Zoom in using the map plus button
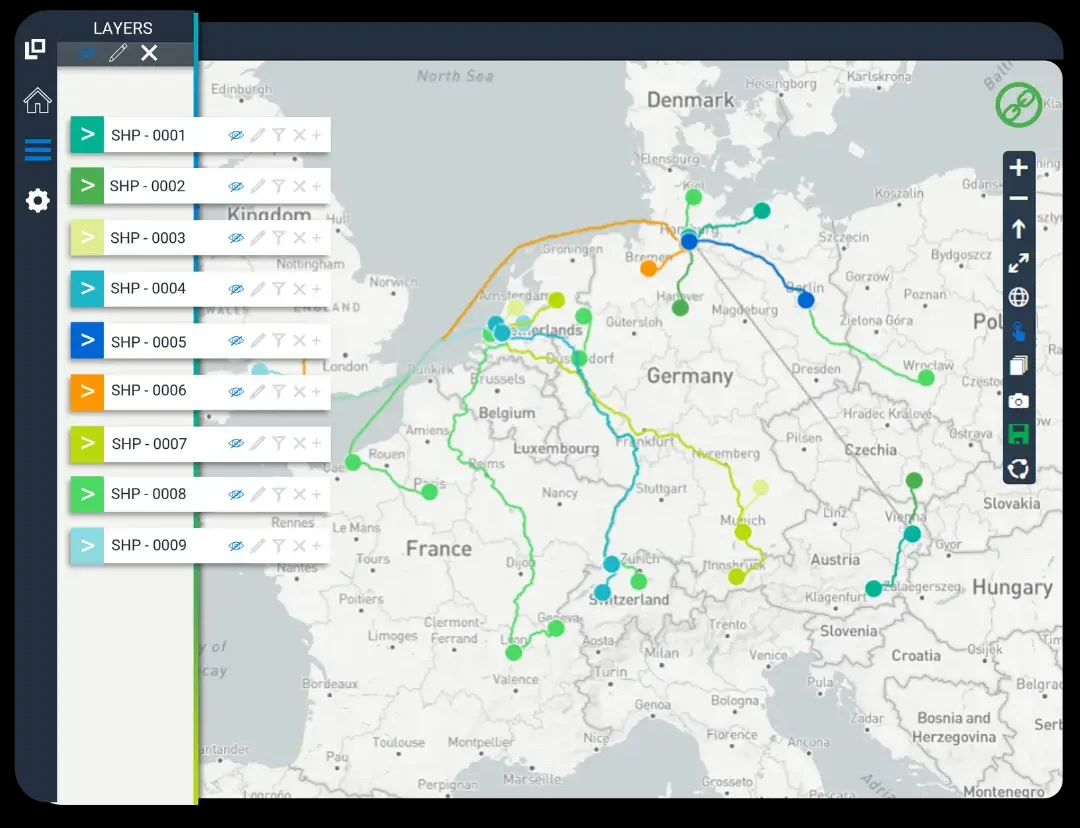The height and width of the screenshot is (828, 1080). (1018, 168)
